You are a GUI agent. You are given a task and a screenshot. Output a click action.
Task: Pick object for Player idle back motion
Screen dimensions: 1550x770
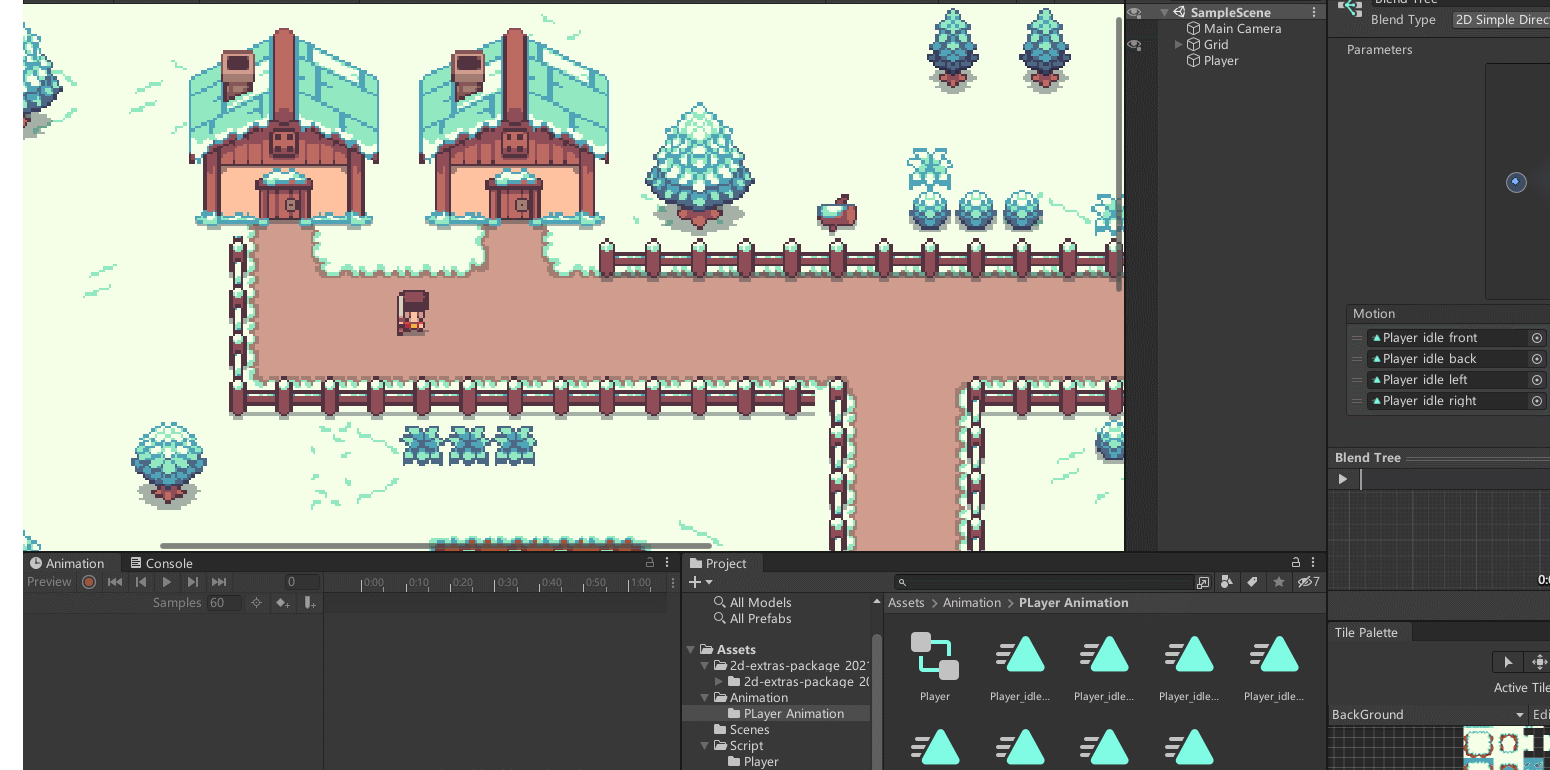click(1537, 359)
